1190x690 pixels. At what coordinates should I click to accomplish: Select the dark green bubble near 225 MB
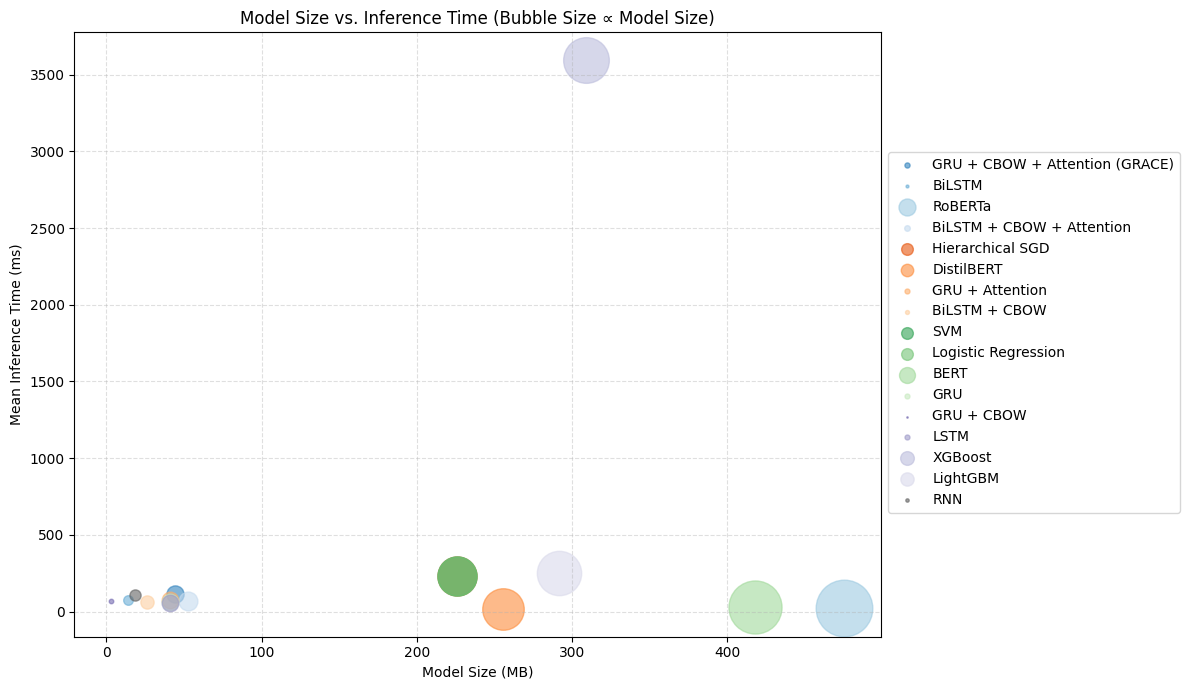(457, 576)
